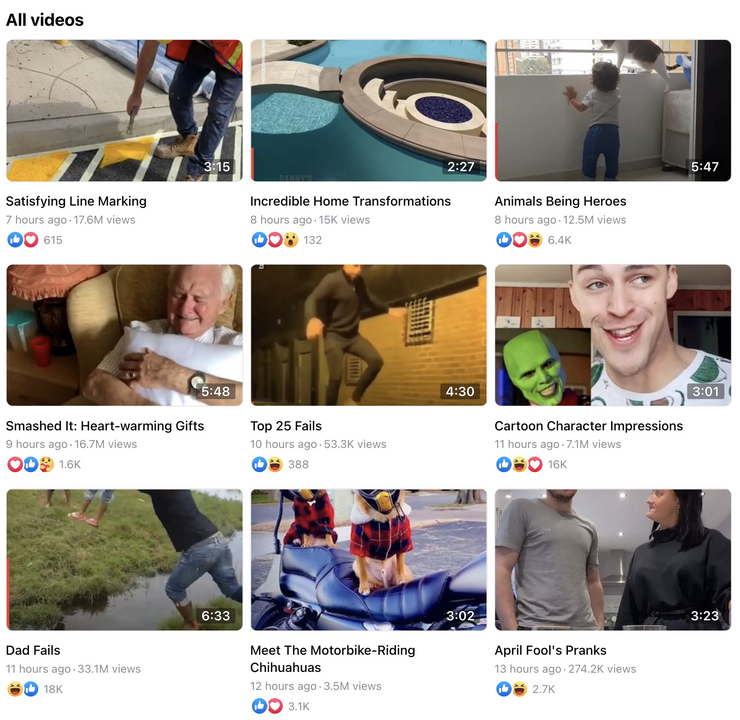Open the Cartoon Character Impressions title link
The image size is (740, 720).
589,426
